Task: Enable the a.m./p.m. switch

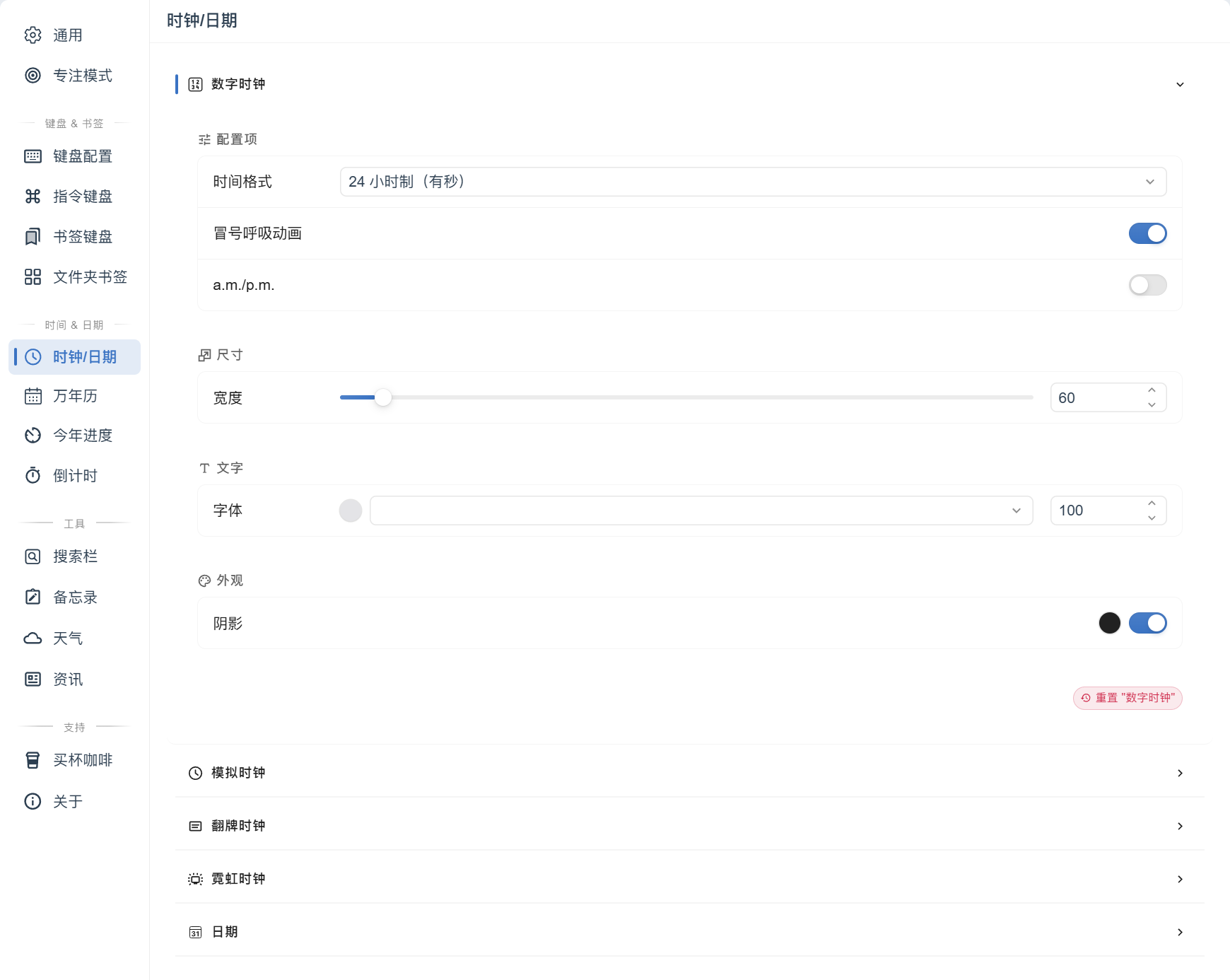Action: pyautogui.click(x=1147, y=285)
